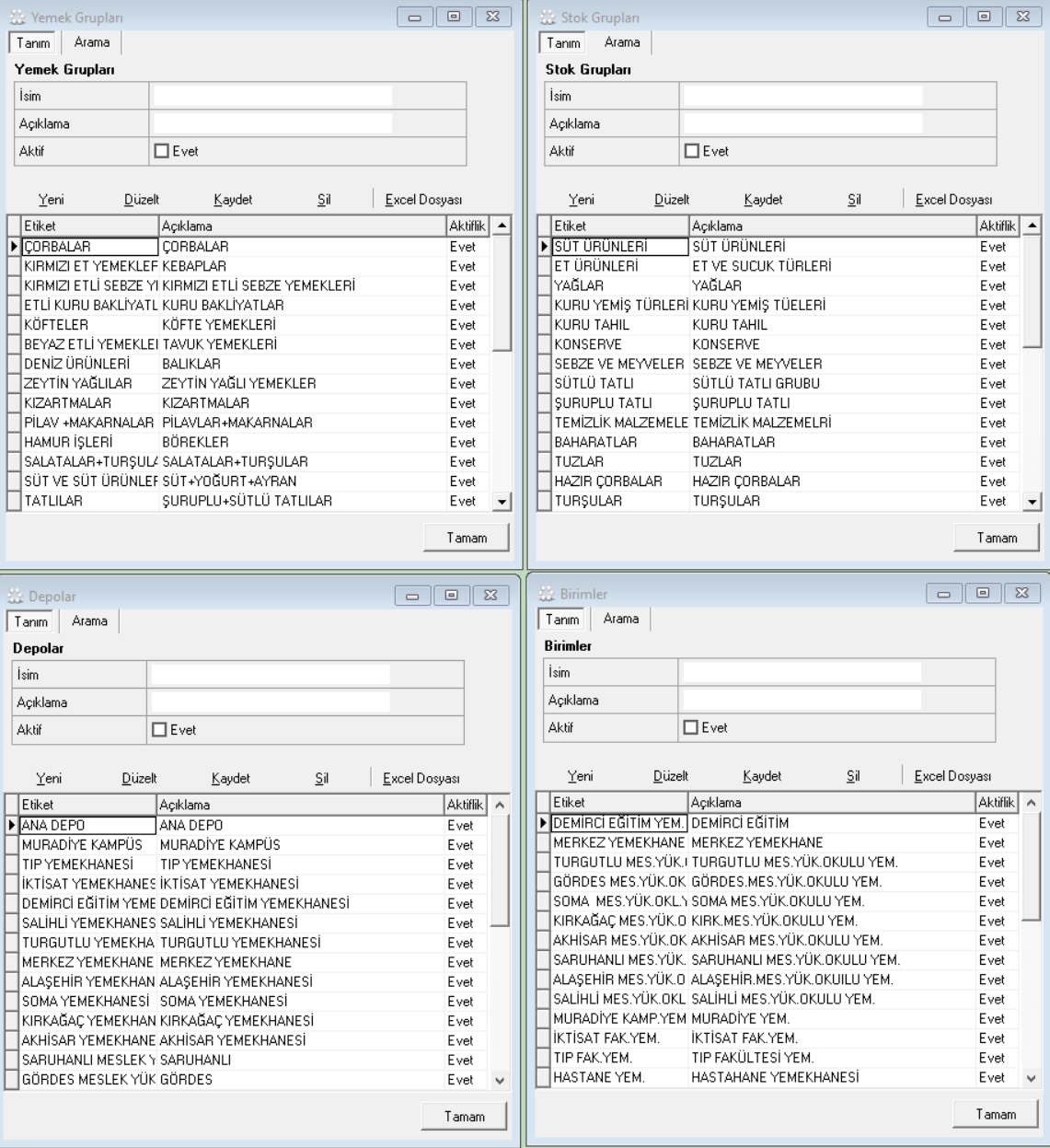1050x1148 pixels.
Task: Select the TIP FAKÜLTESİ YEM. cell in Birimler
Action: pos(832,1058)
